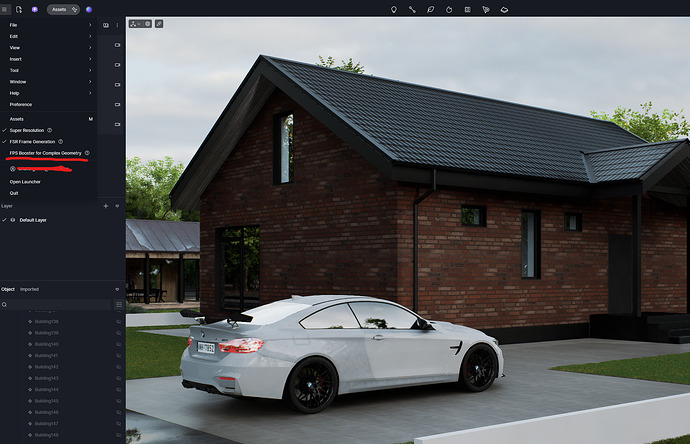
Task: Switch to the Imported tab
Action: pyautogui.click(x=29, y=289)
